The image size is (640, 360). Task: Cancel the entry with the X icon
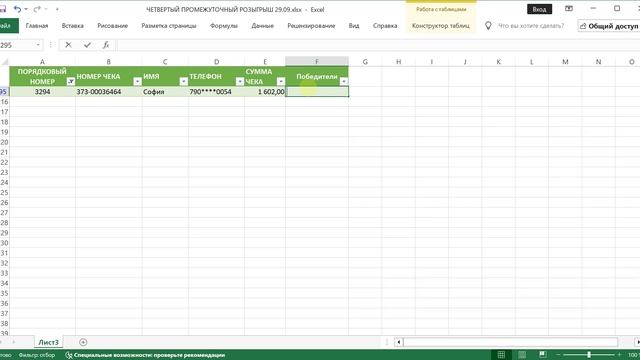coord(68,45)
